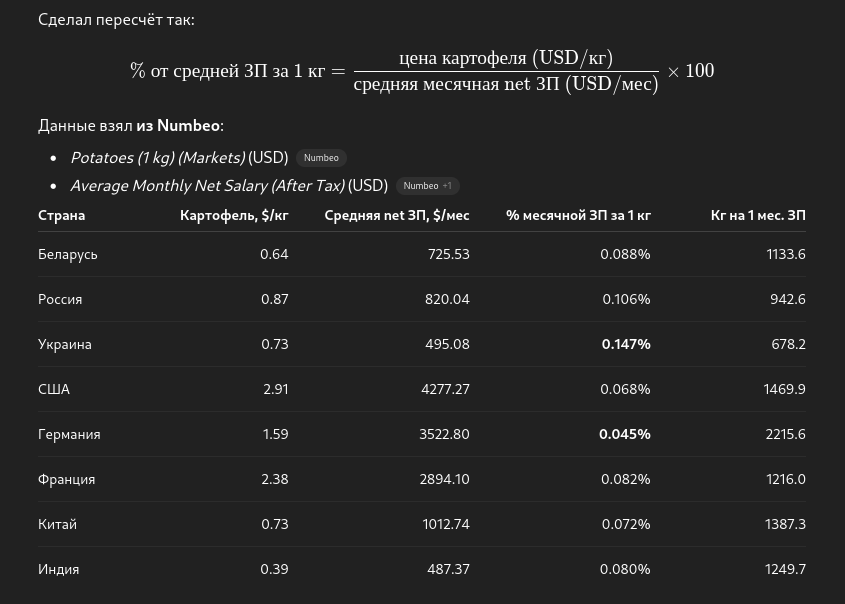845x604 pixels.
Task: Click the 2215.6 kilogram value for Германия
Action: tap(786, 434)
